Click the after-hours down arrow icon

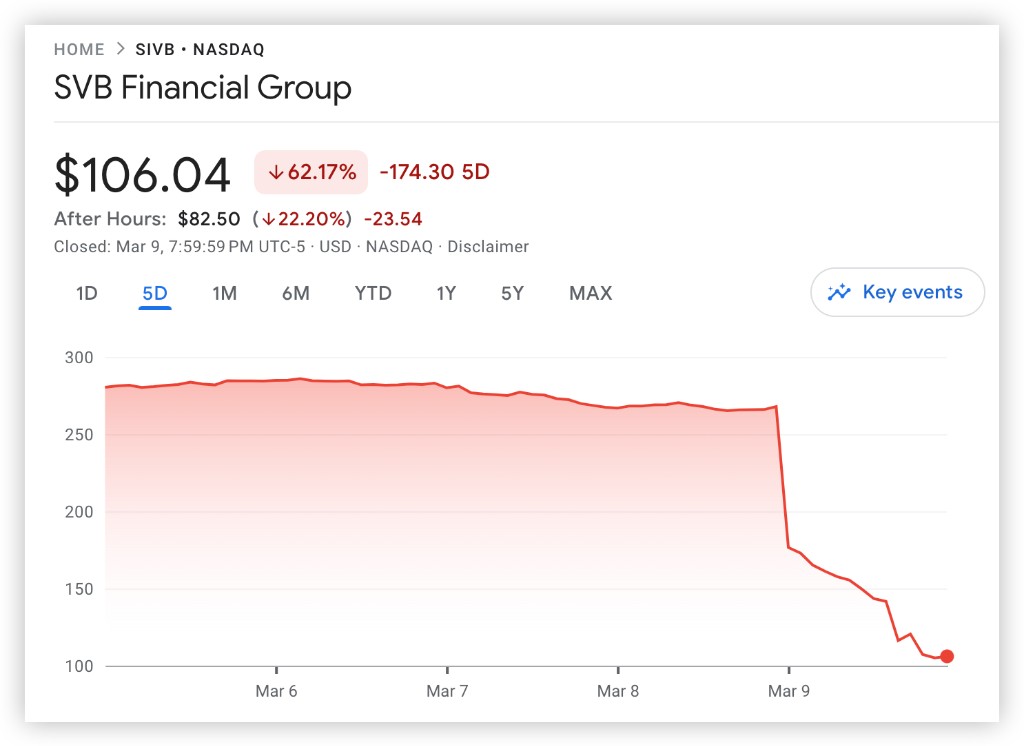269,219
